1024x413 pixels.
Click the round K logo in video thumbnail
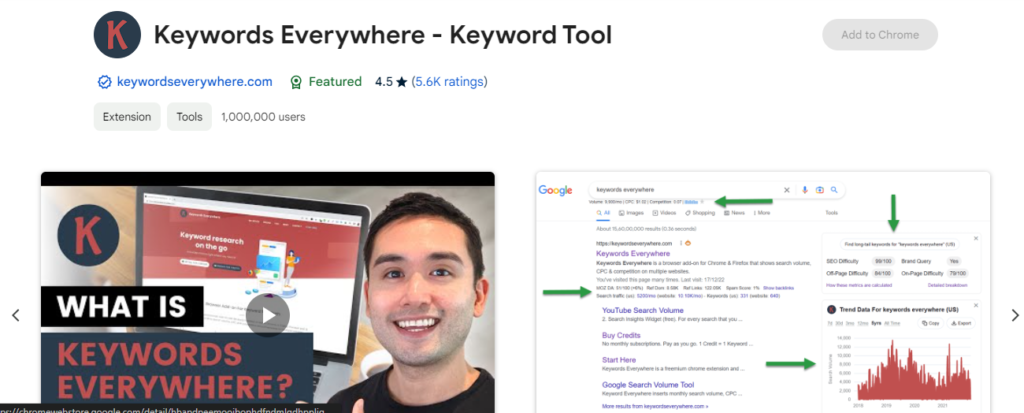pyautogui.click(x=88, y=235)
